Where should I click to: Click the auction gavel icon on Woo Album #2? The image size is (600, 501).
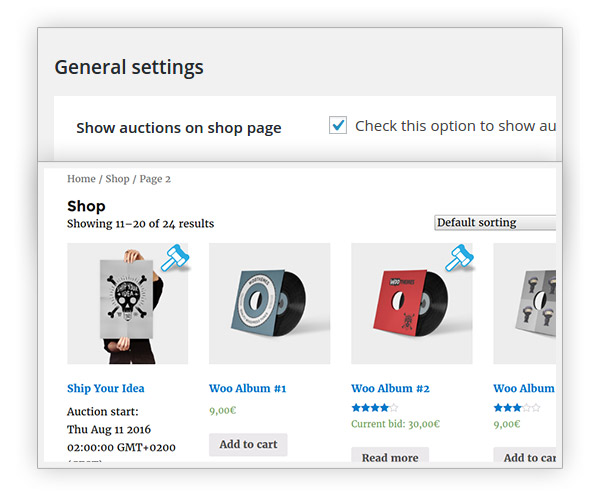tap(459, 258)
